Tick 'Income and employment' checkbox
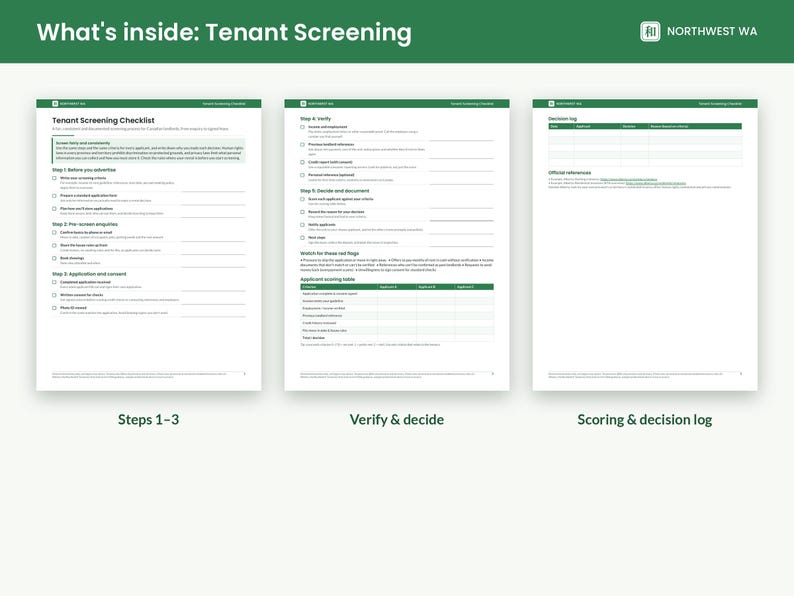794x596 pixels. coord(302,127)
